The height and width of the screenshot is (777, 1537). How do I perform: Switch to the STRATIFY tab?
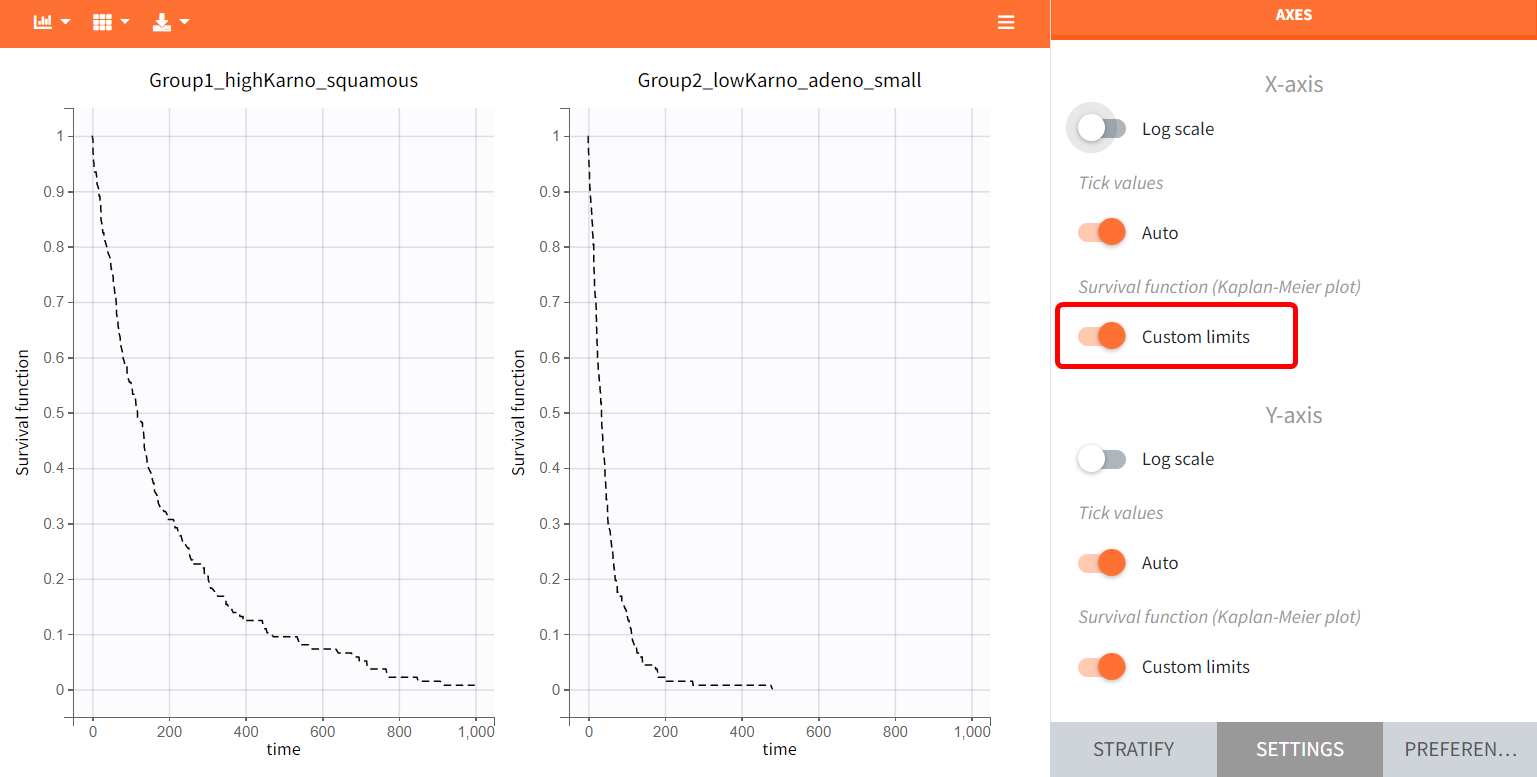pos(1133,749)
